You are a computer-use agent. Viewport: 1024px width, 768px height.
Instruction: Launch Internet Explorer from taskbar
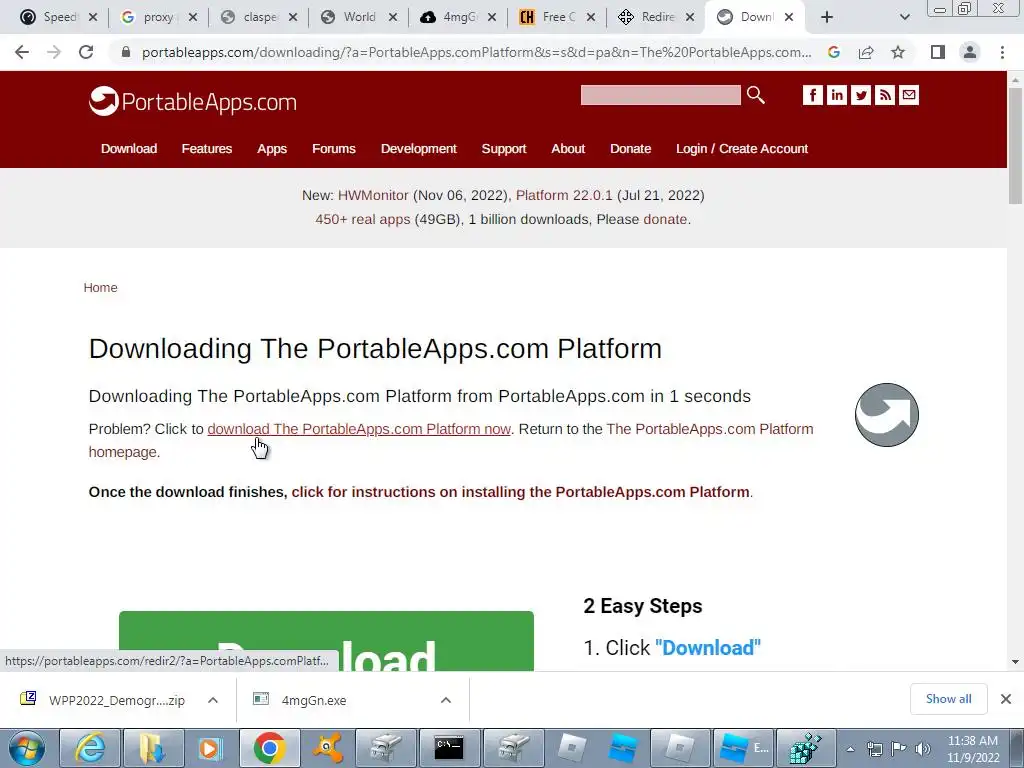point(89,748)
